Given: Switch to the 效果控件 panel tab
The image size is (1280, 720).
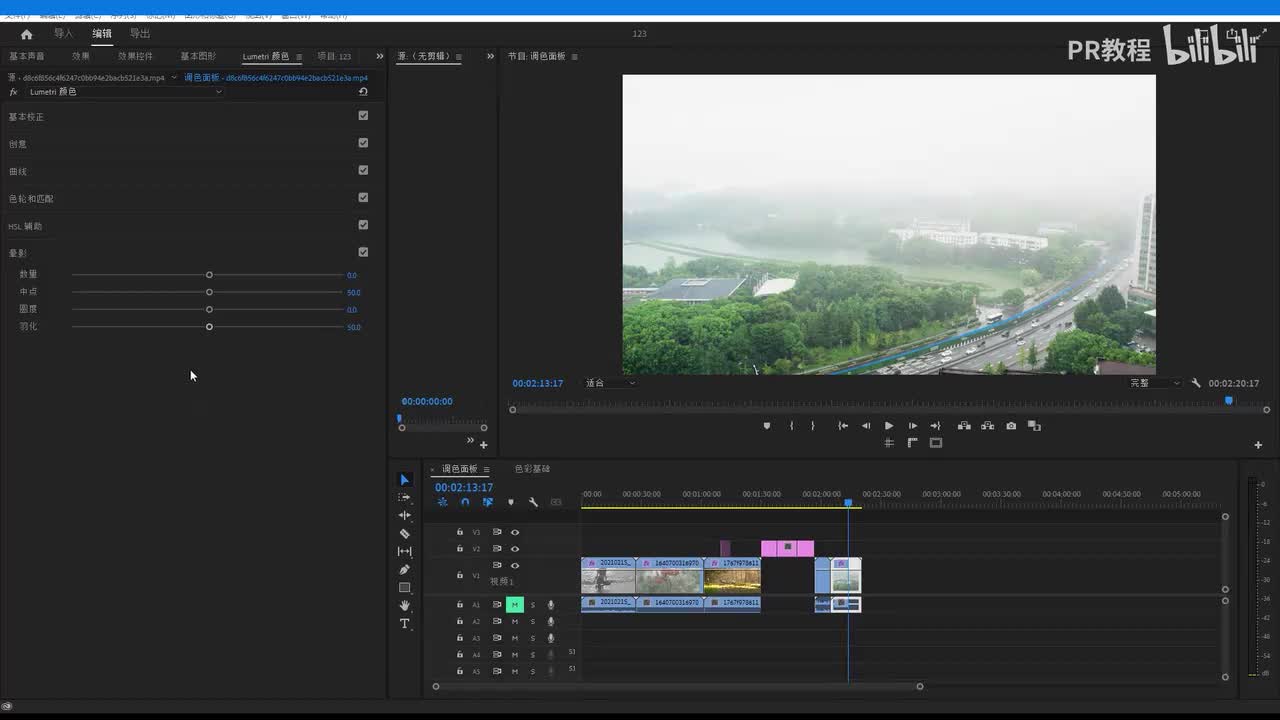Looking at the screenshot, I should click(135, 57).
